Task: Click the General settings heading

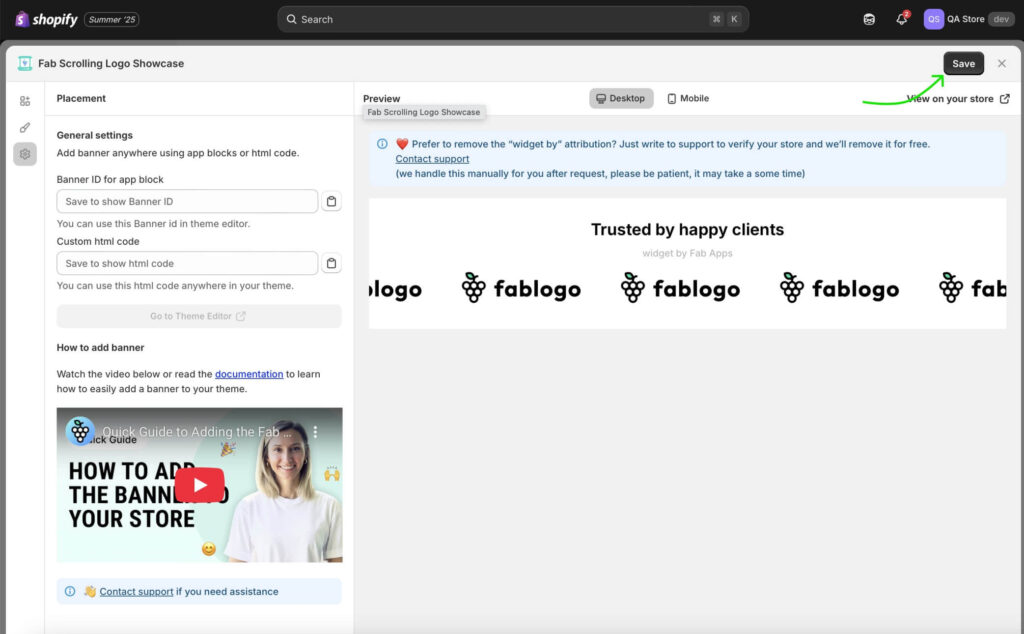Action: coord(95,135)
